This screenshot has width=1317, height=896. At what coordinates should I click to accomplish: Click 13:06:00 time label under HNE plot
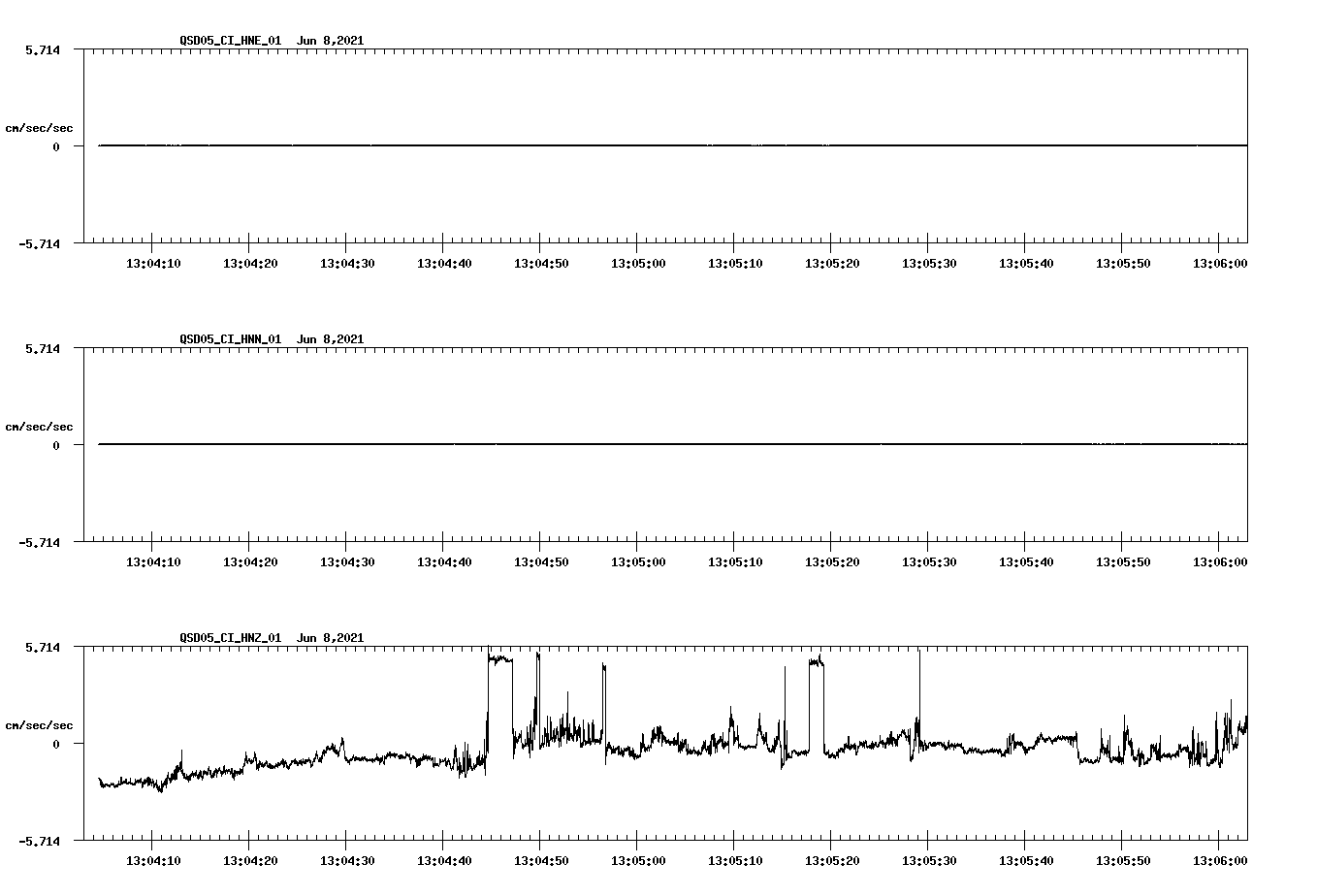click(x=1220, y=264)
